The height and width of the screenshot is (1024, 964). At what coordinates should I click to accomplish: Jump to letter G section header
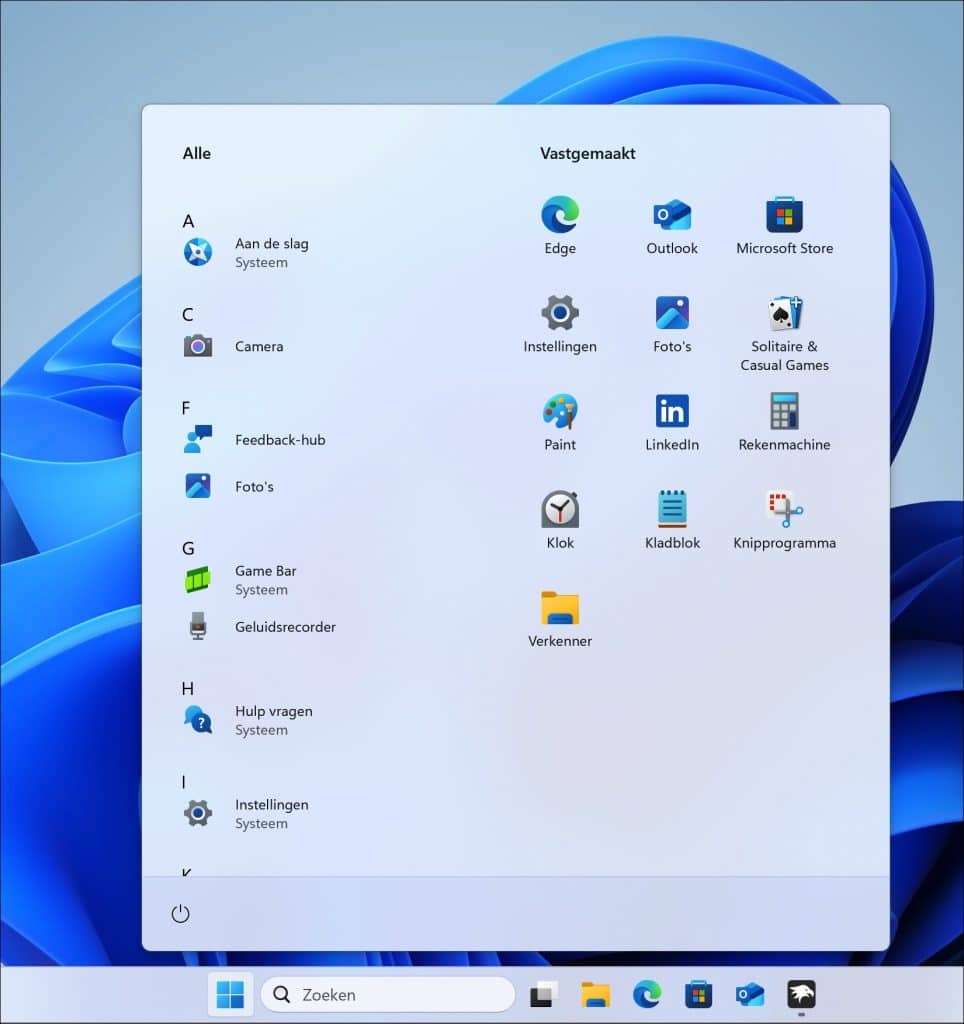pos(188,548)
